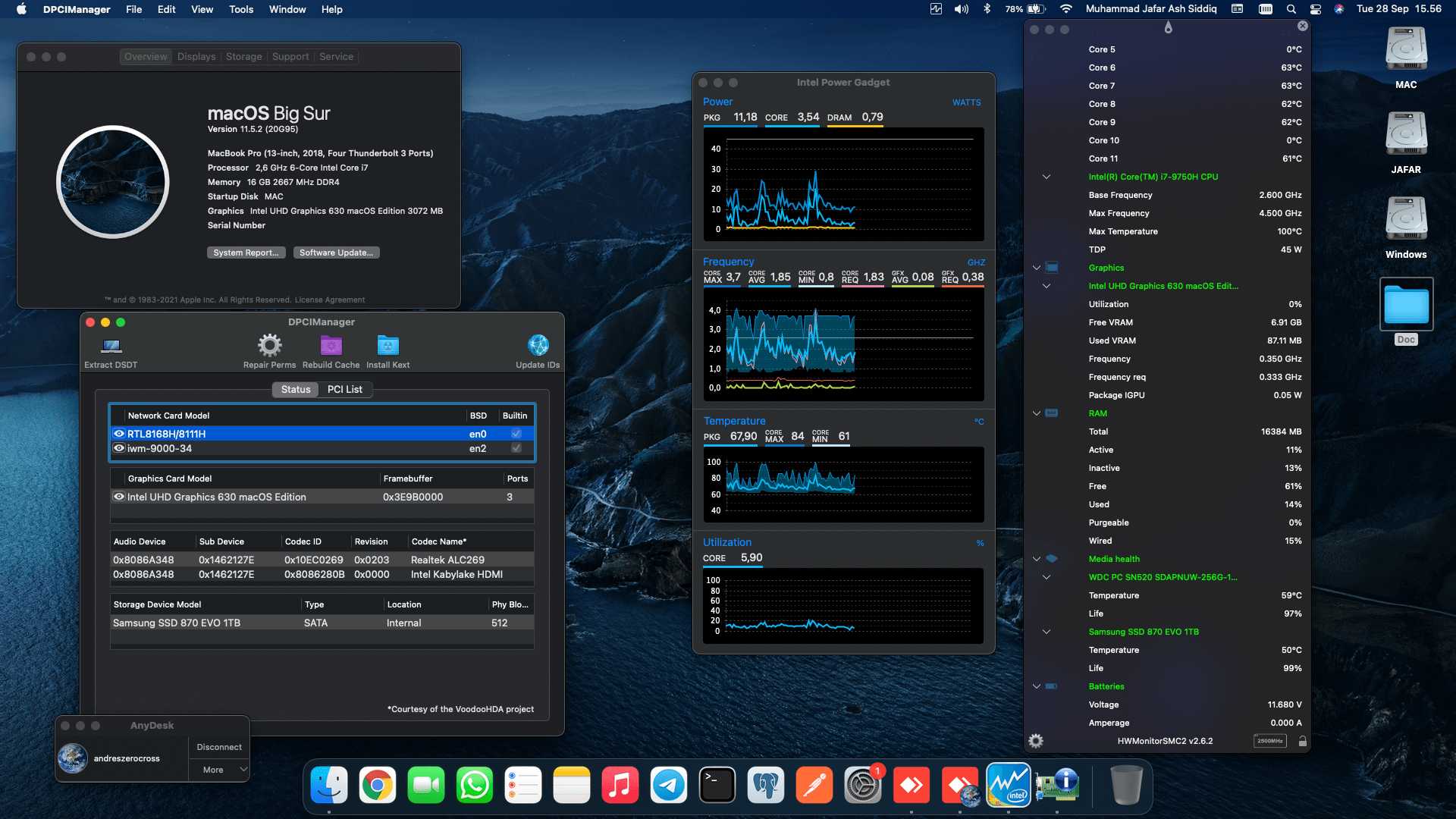Screen dimensions: 1456x819
Task: Open HWMonitorSMC2 settings gear icon
Action: coord(1036,741)
